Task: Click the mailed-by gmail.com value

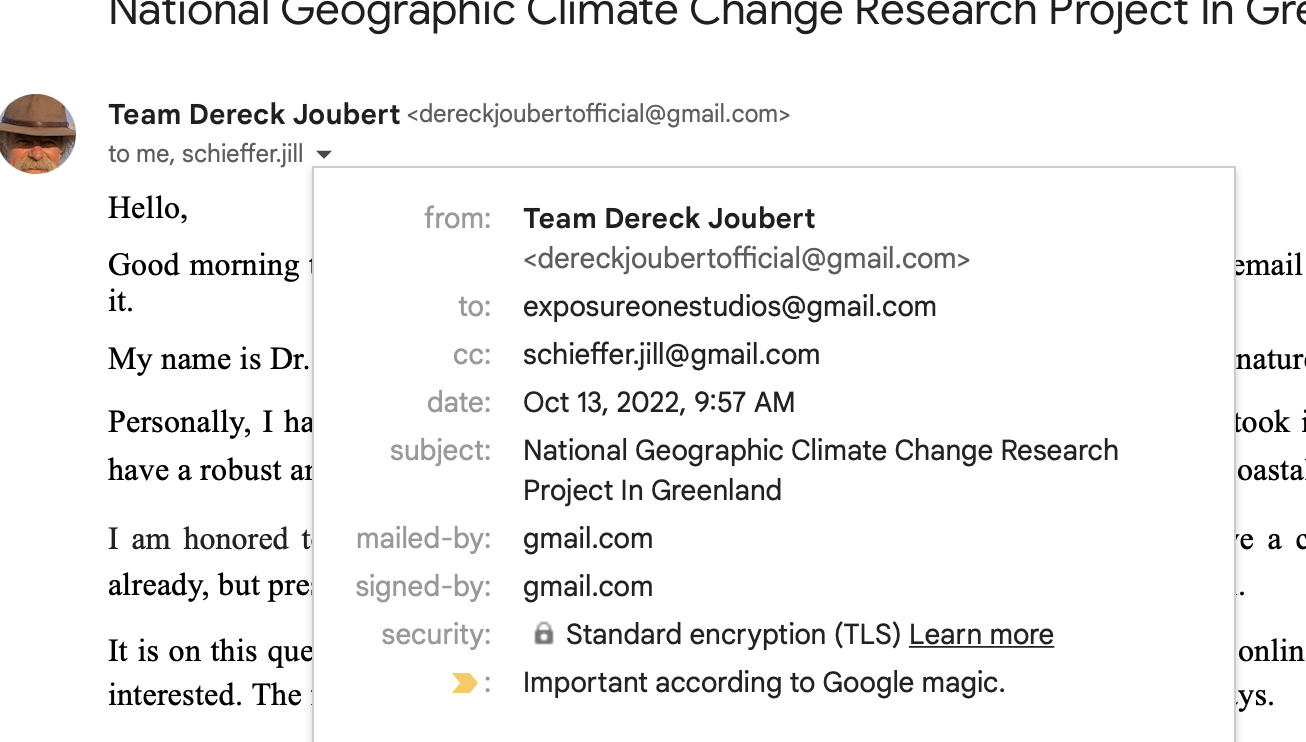Action: 587,539
